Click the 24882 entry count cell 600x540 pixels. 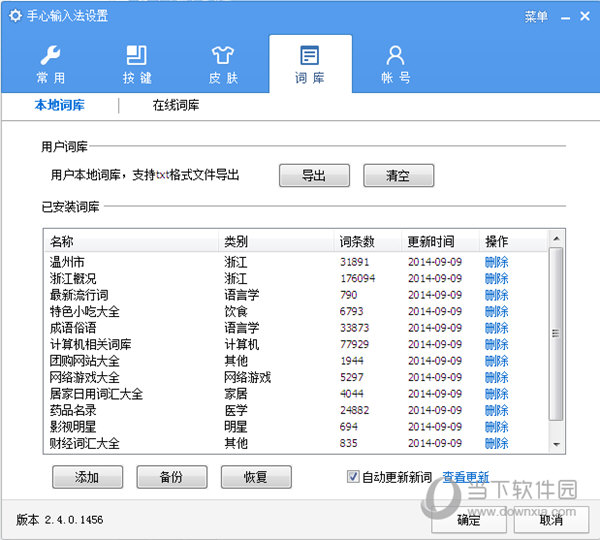pyautogui.click(x=355, y=410)
